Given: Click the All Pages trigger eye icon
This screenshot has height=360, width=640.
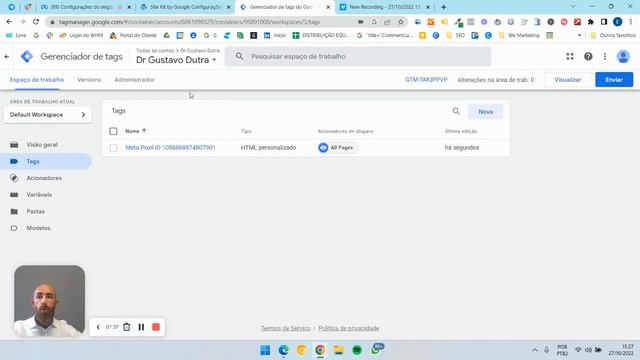Looking at the screenshot, I should pos(323,147).
